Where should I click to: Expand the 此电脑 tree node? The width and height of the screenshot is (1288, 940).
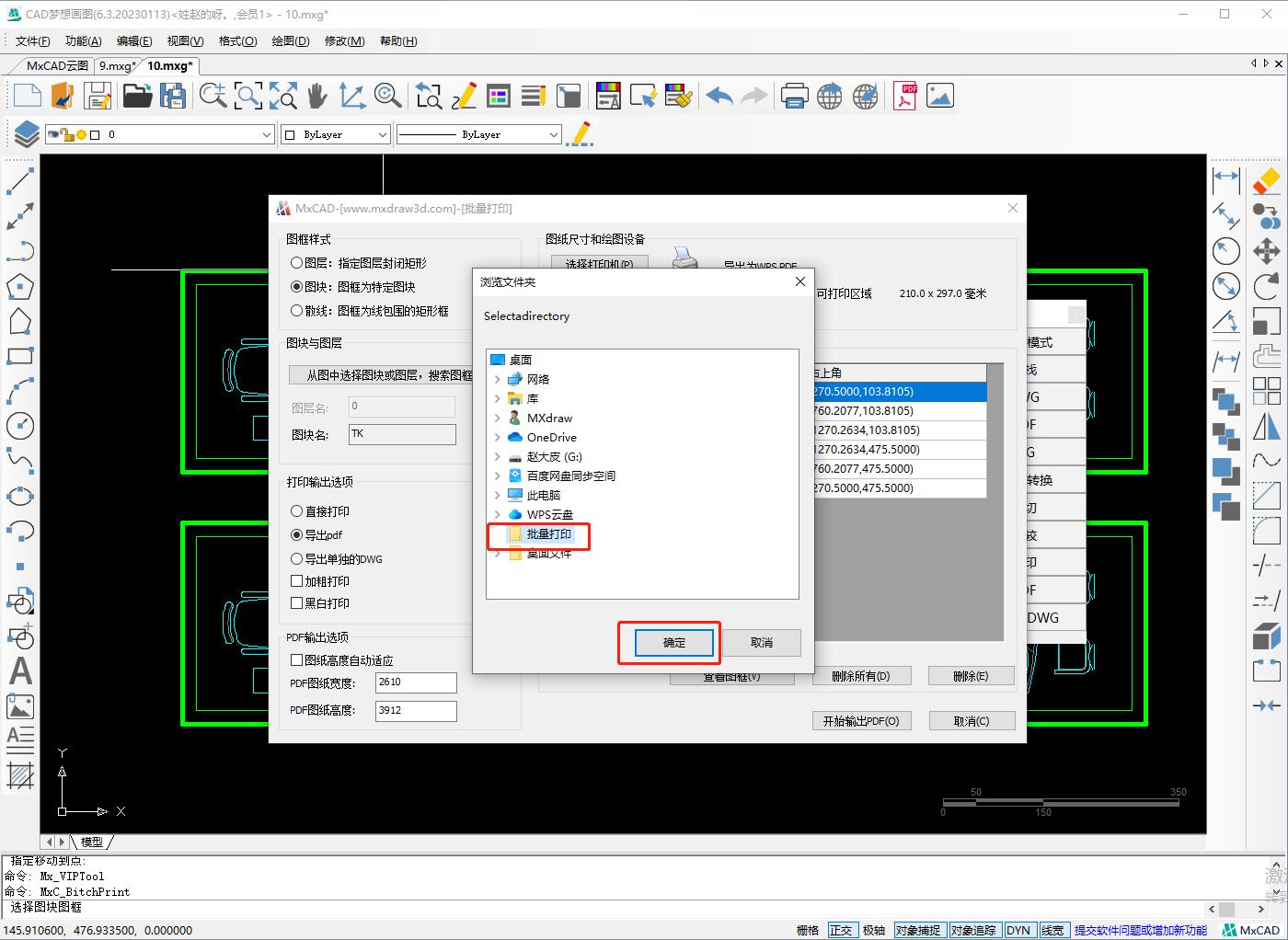[x=498, y=496]
